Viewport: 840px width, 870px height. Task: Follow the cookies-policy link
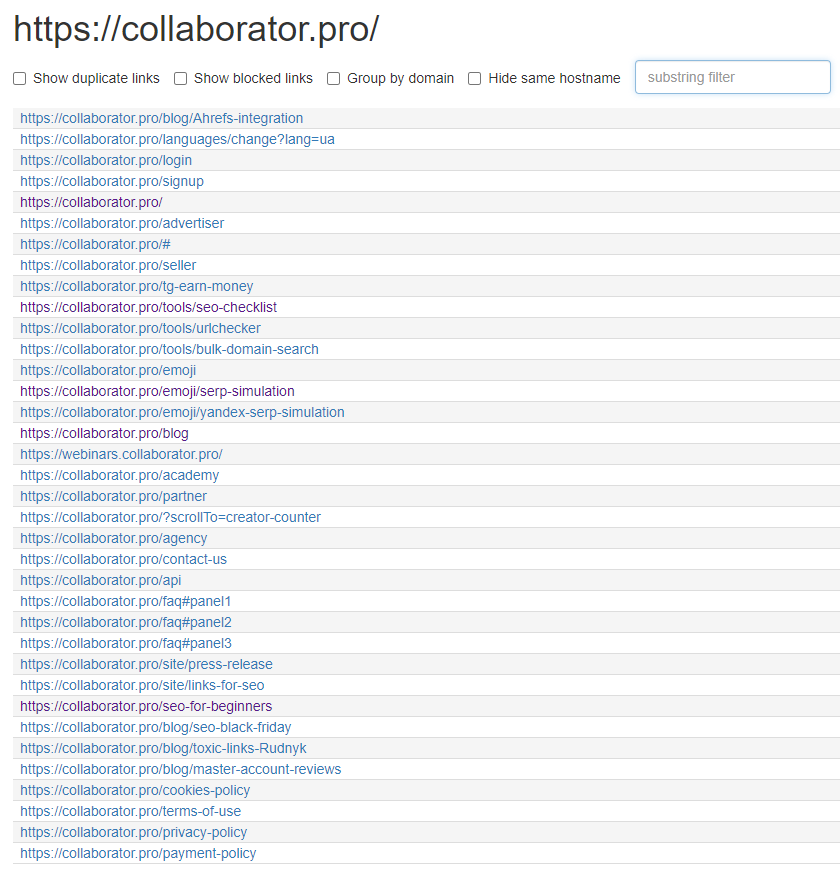135,790
